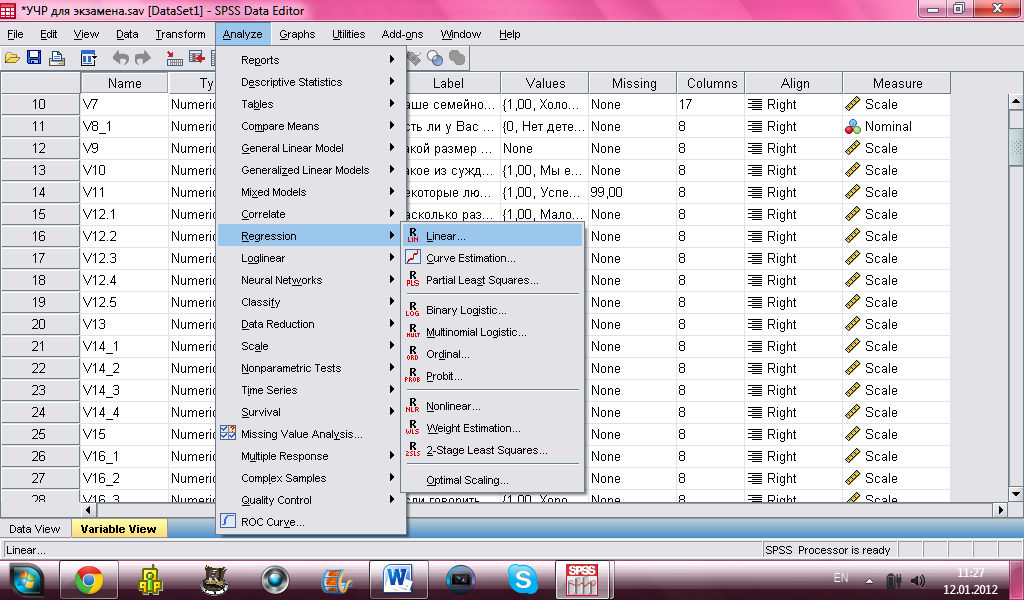Click the Missing cell showing 99,00
This screenshot has height=600, width=1024.
(632, 192)
